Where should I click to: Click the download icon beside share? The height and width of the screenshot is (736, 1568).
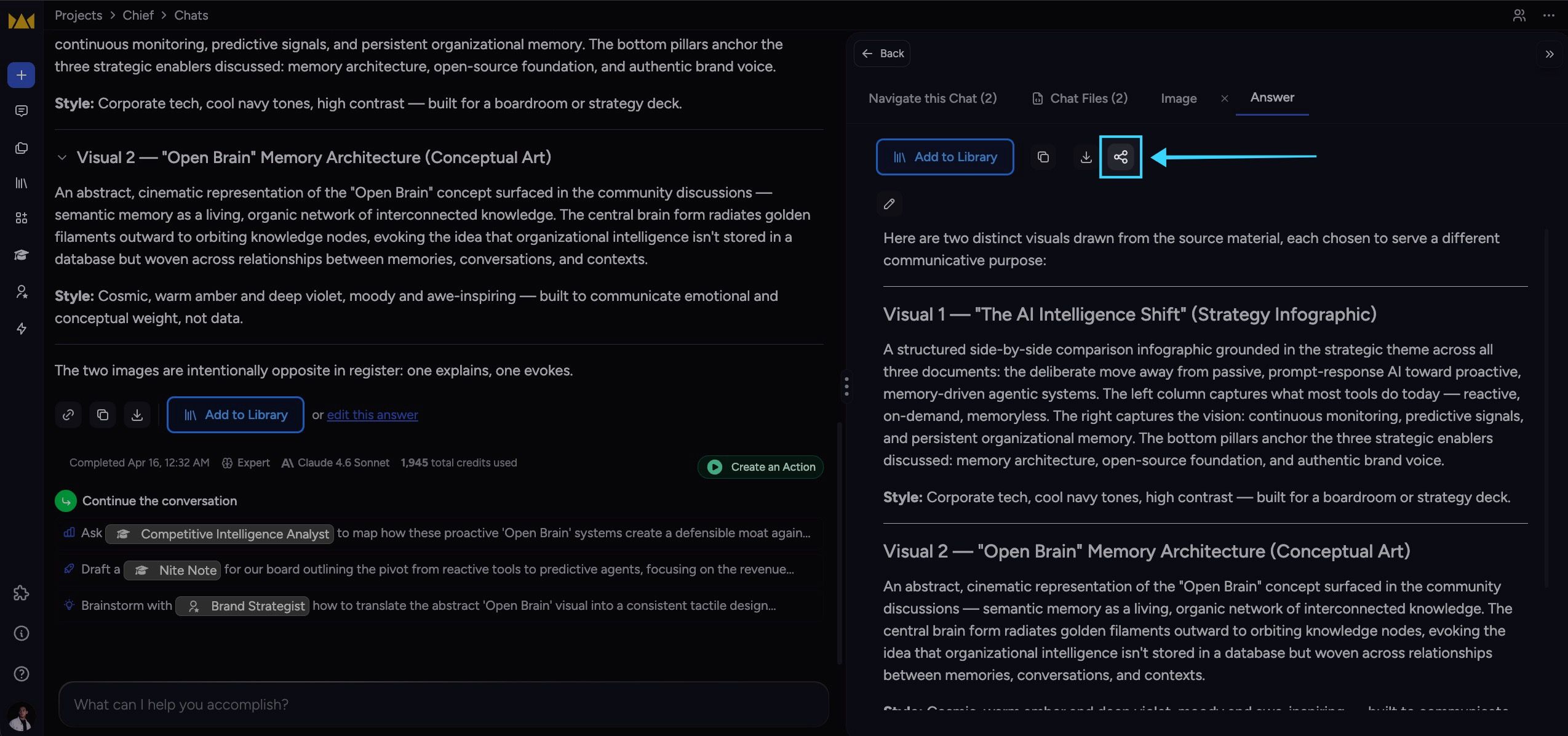[x=1086, y=157]
